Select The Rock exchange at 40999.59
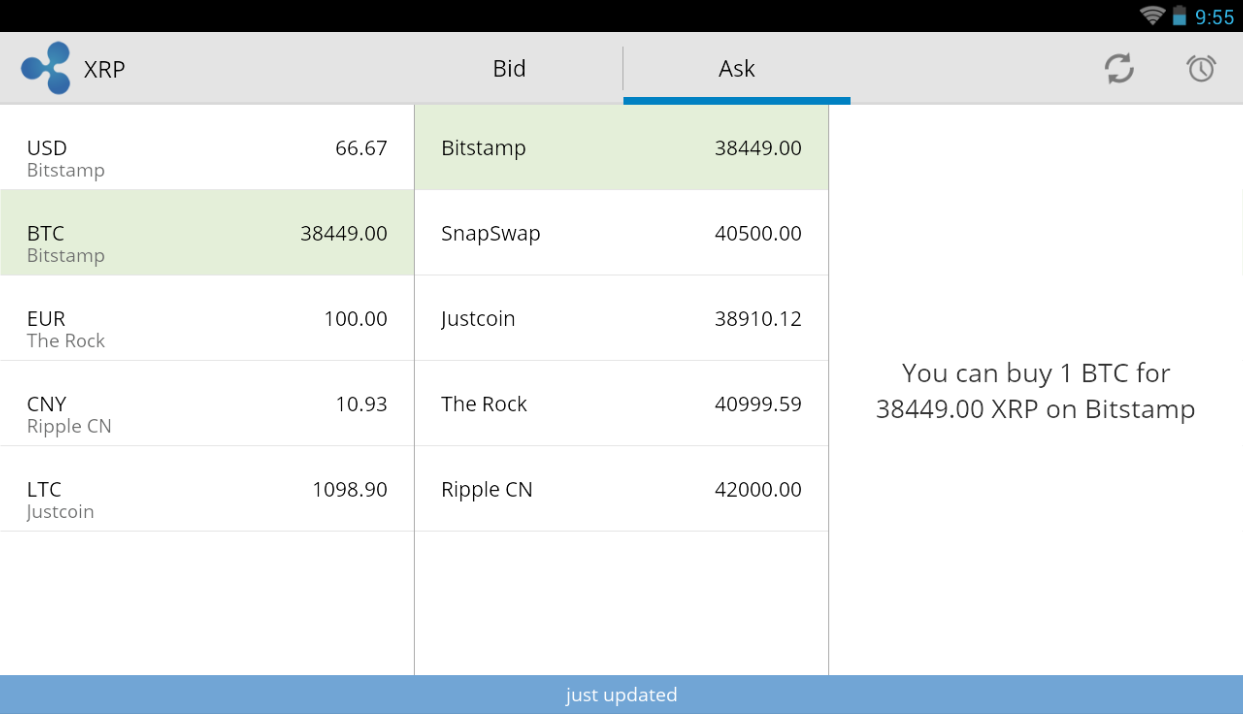This screenshot has width=1243, height=714. point(621,404)
